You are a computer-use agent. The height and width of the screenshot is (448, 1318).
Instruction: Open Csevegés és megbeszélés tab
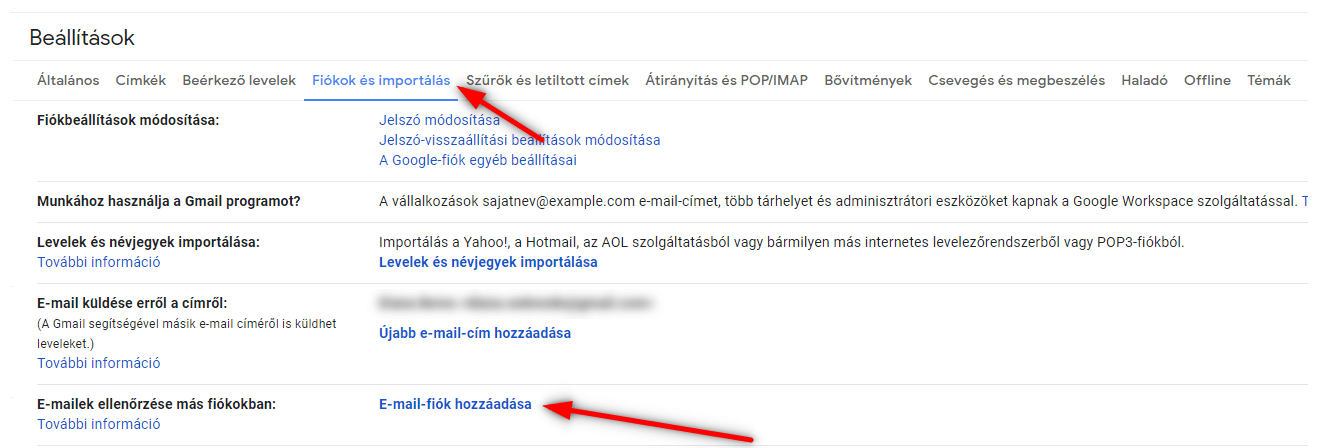coord(1016,80)
